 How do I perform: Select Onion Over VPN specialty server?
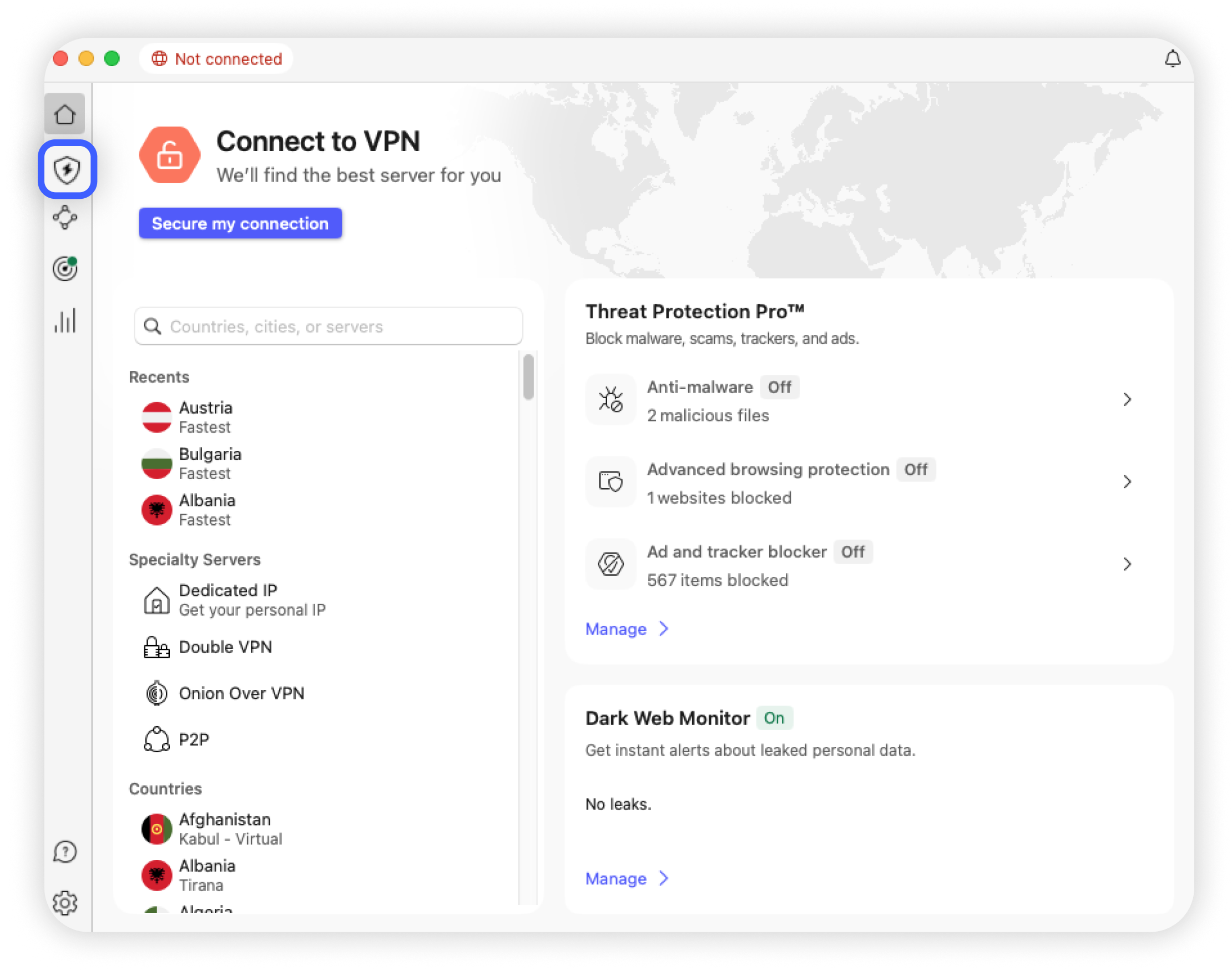[x=241, y=693]
